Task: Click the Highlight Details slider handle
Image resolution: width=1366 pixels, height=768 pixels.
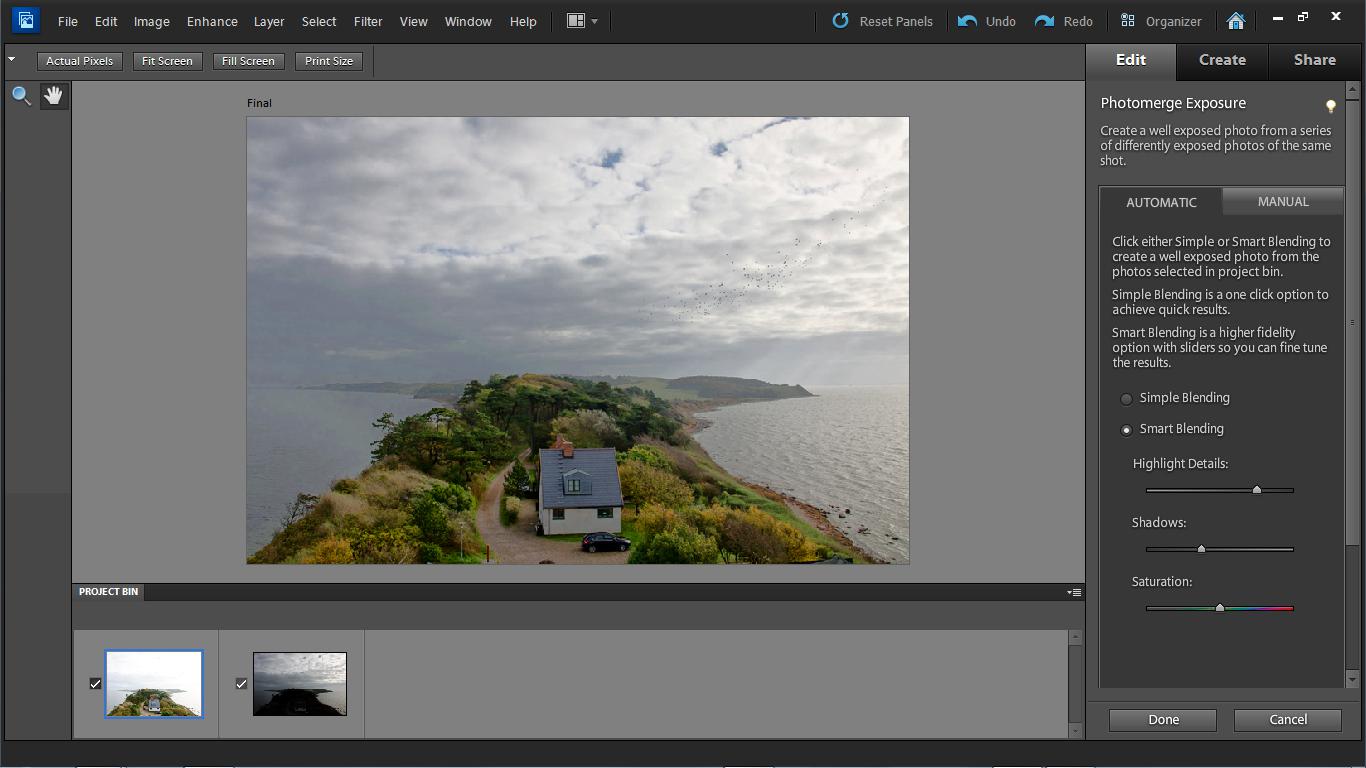Action: tap(1257, 490)
